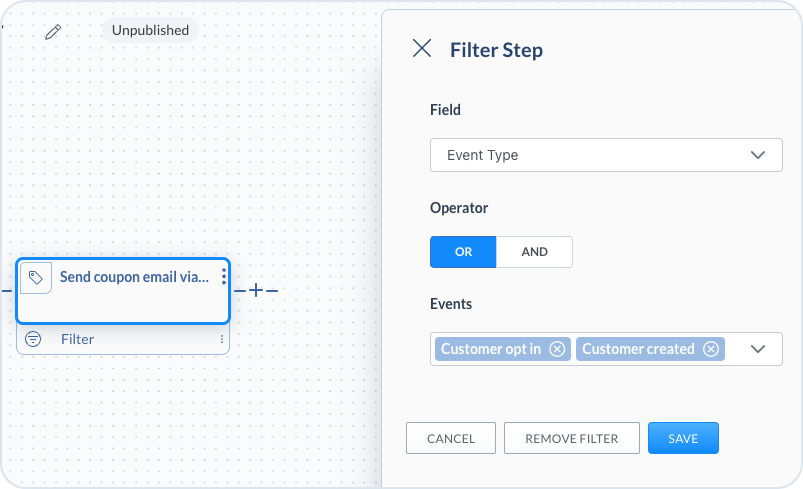Save the filter step
Image resolution: width=803 pixels, height=489 pixels.
point(683,438)
